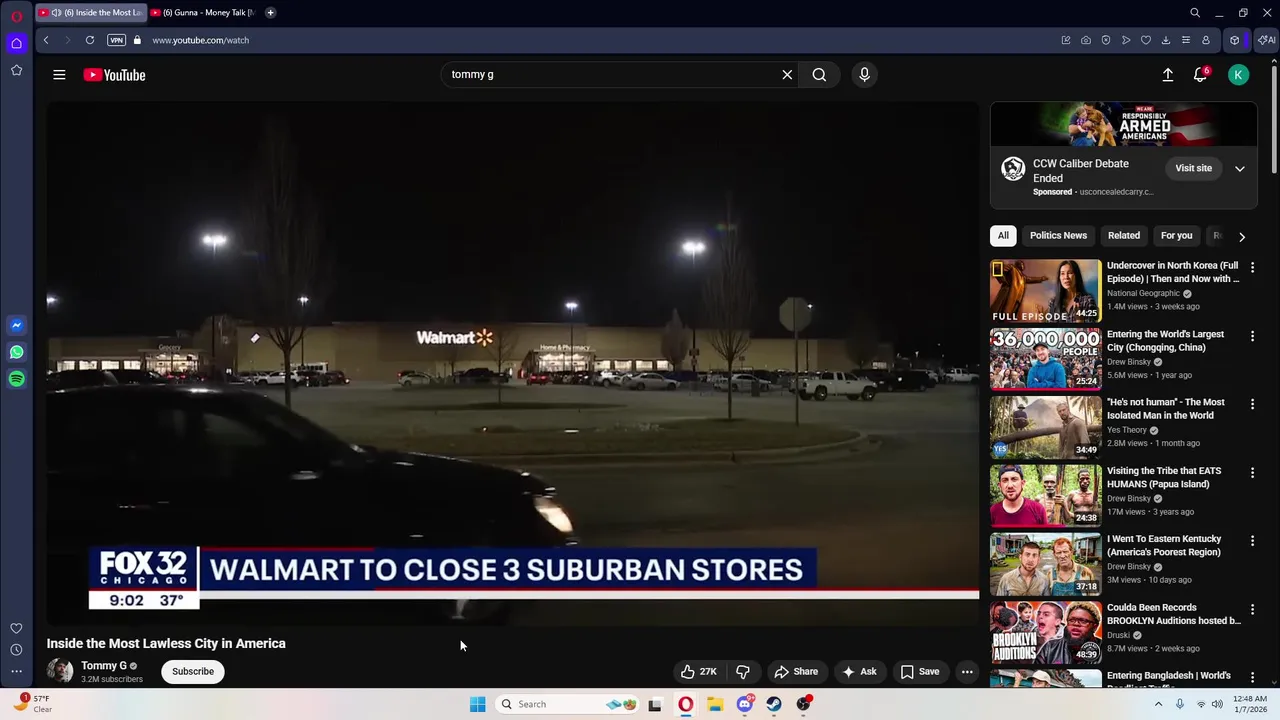Save video to a playlist
This screenshot has width=1280, height=720.
click(920, 672)
